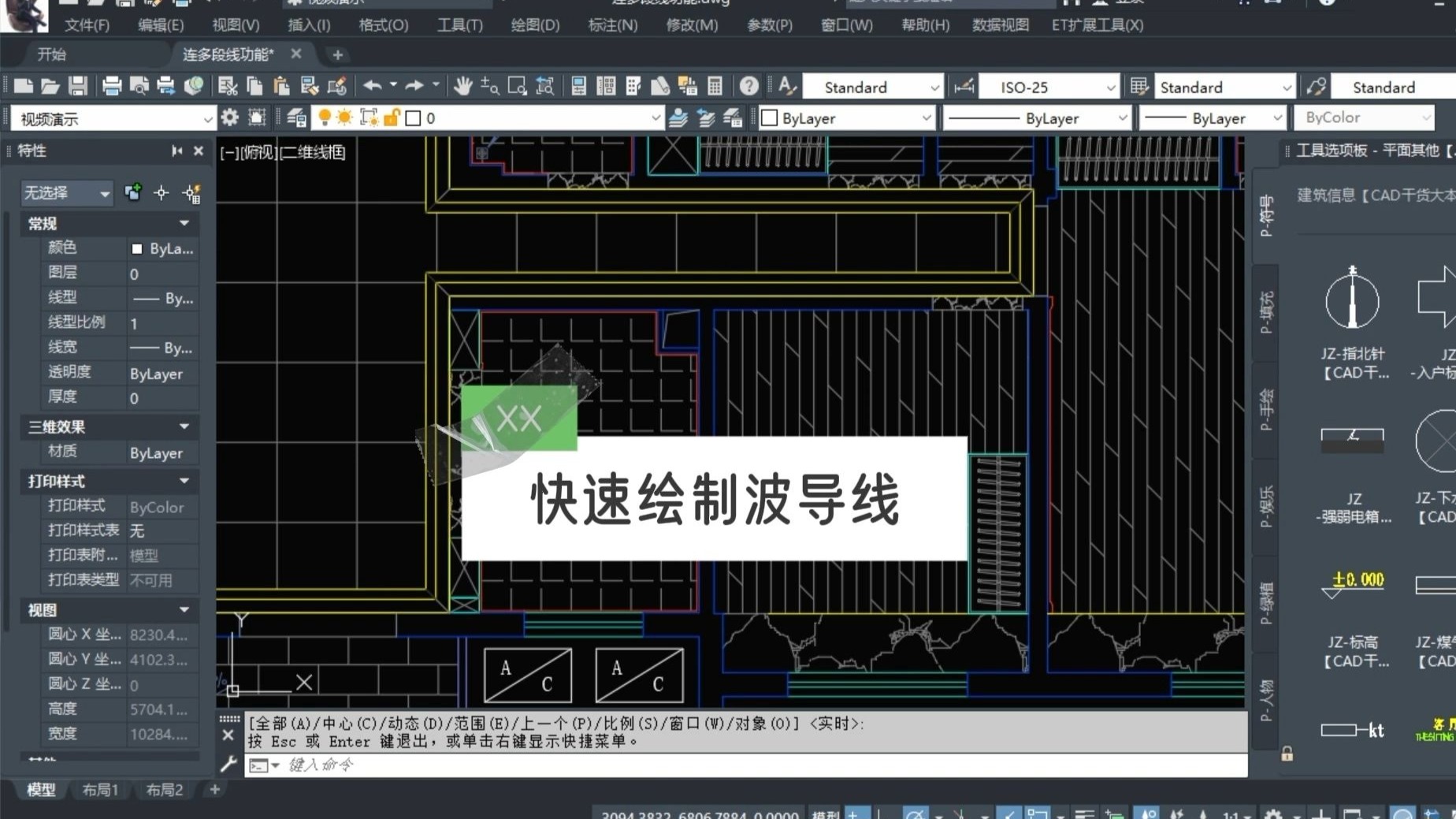Open the ByColor color selector
Image resolution: width=1456 pixels, height=819 pixels.
1365,117
